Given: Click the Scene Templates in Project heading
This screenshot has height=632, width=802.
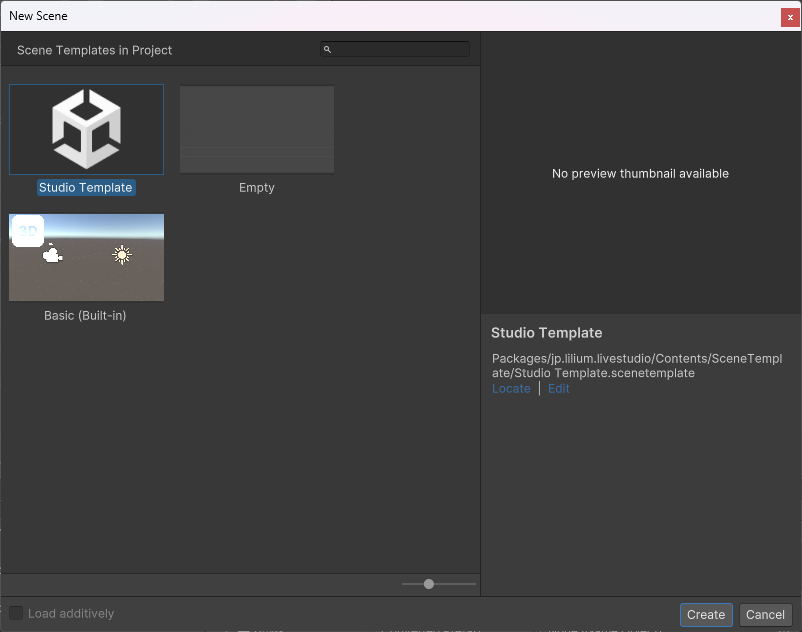Looking at the screenshot, I should [x=95, y=50].
